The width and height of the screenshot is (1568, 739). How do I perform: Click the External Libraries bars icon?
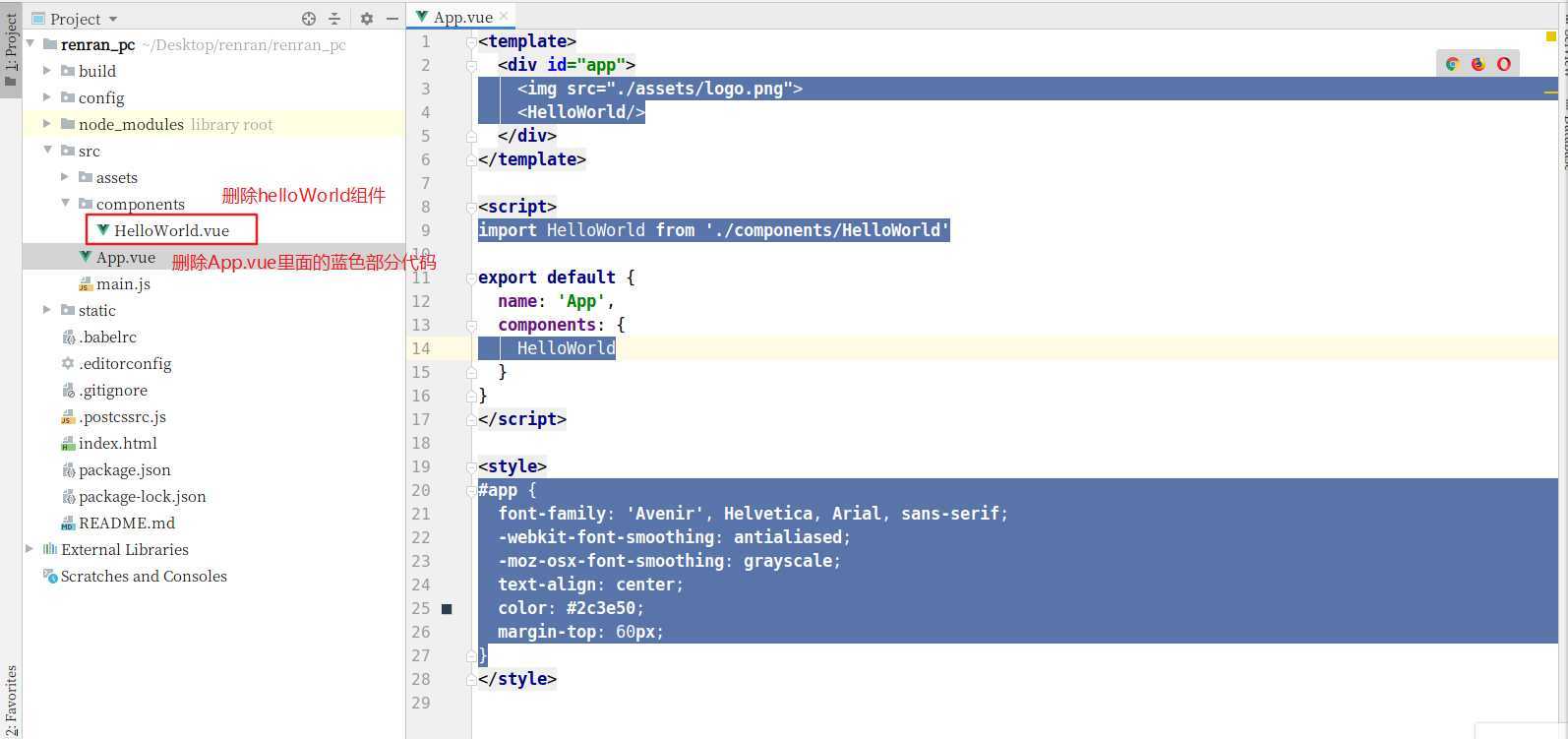50,550
